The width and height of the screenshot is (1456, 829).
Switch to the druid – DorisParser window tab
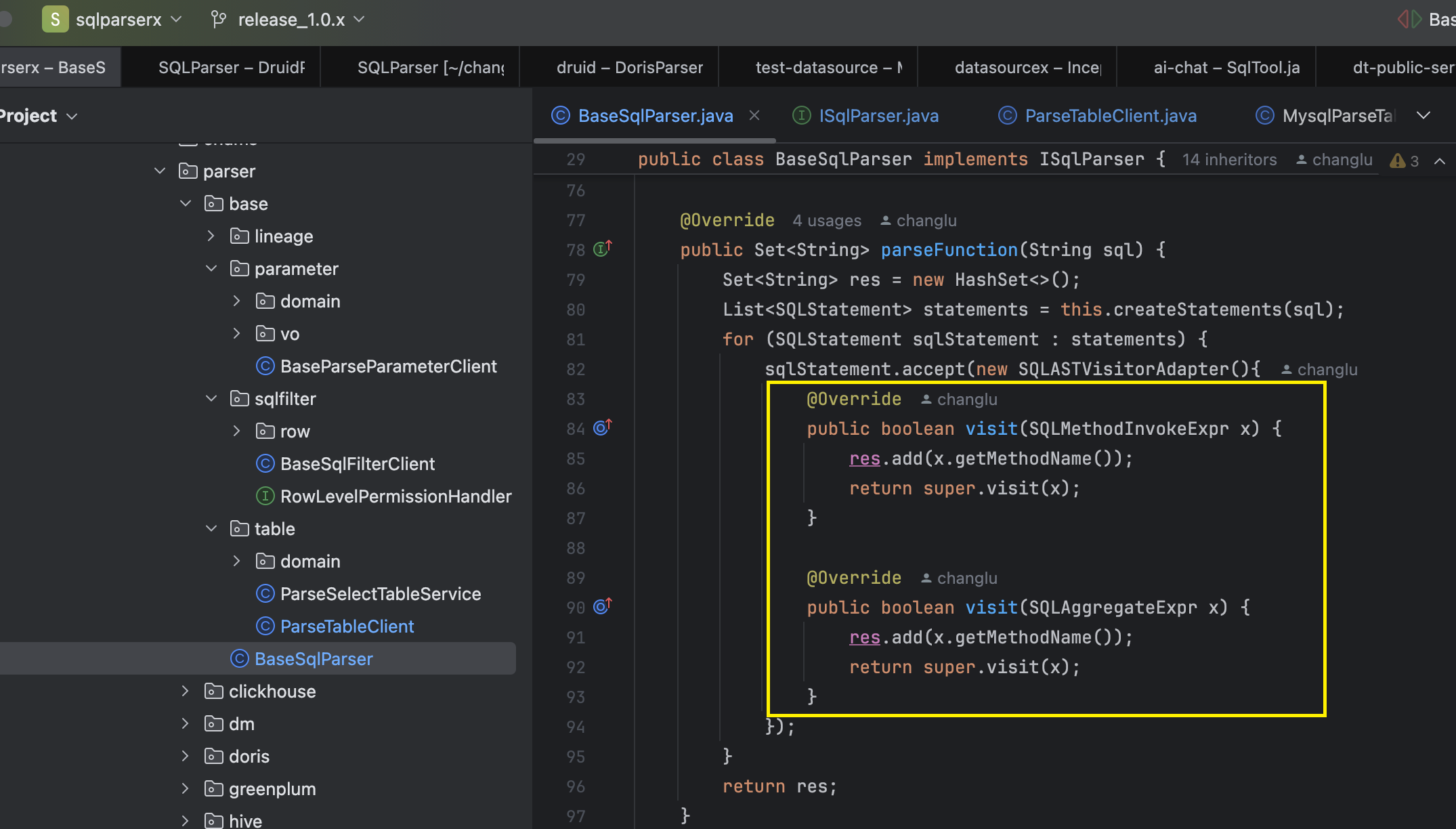pyautogui.click(x=630, y=68)
